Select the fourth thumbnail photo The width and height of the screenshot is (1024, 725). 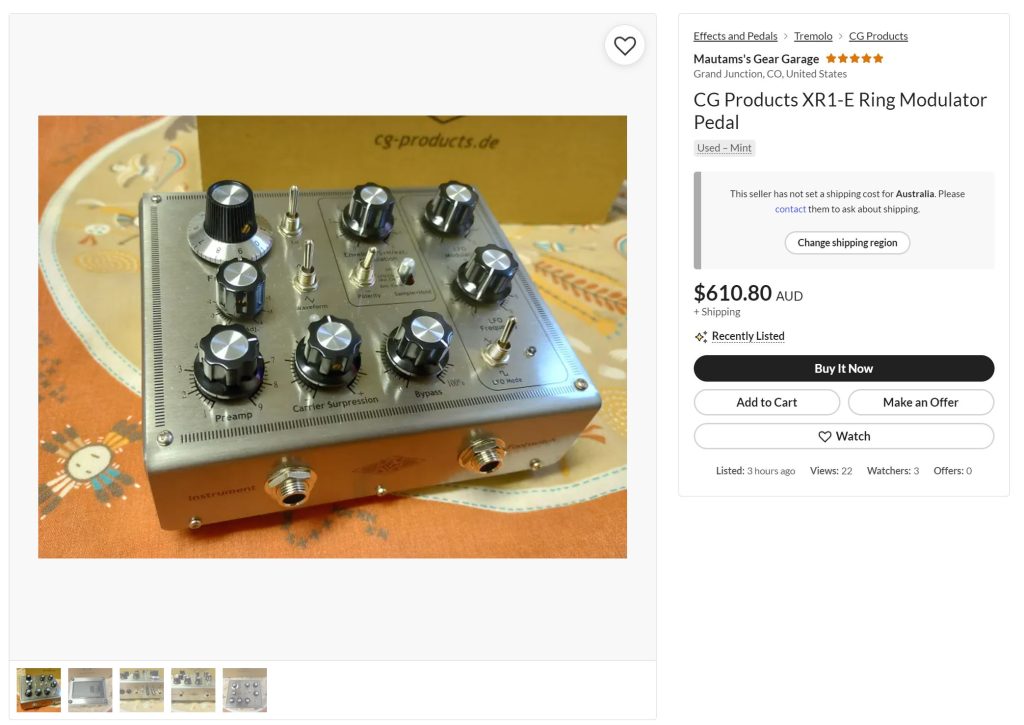193,690
